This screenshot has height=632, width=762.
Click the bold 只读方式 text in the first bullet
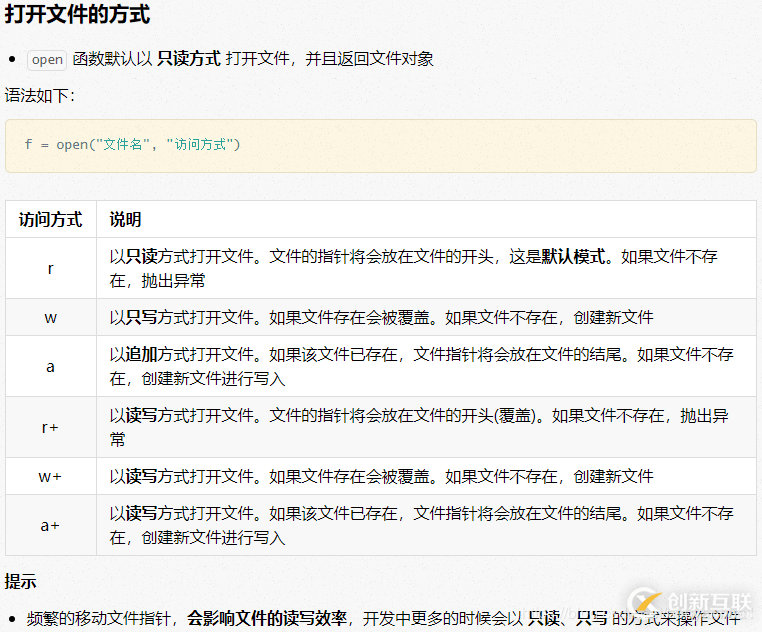pos(189,59)
